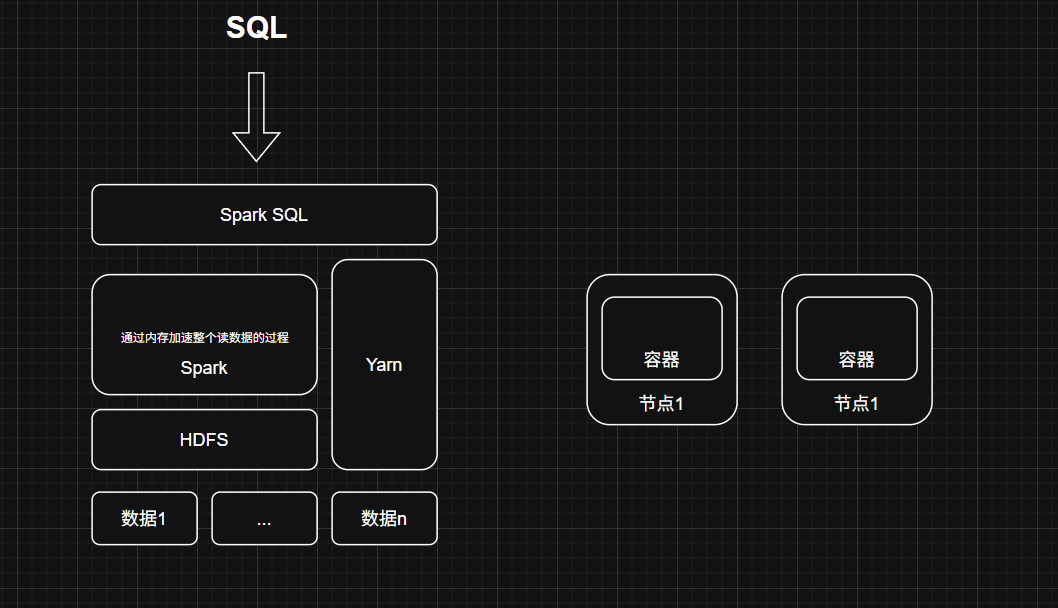Click the Yarn text label
The width and height of the screenshot is (1058, 608).
(x=384, y=365)
